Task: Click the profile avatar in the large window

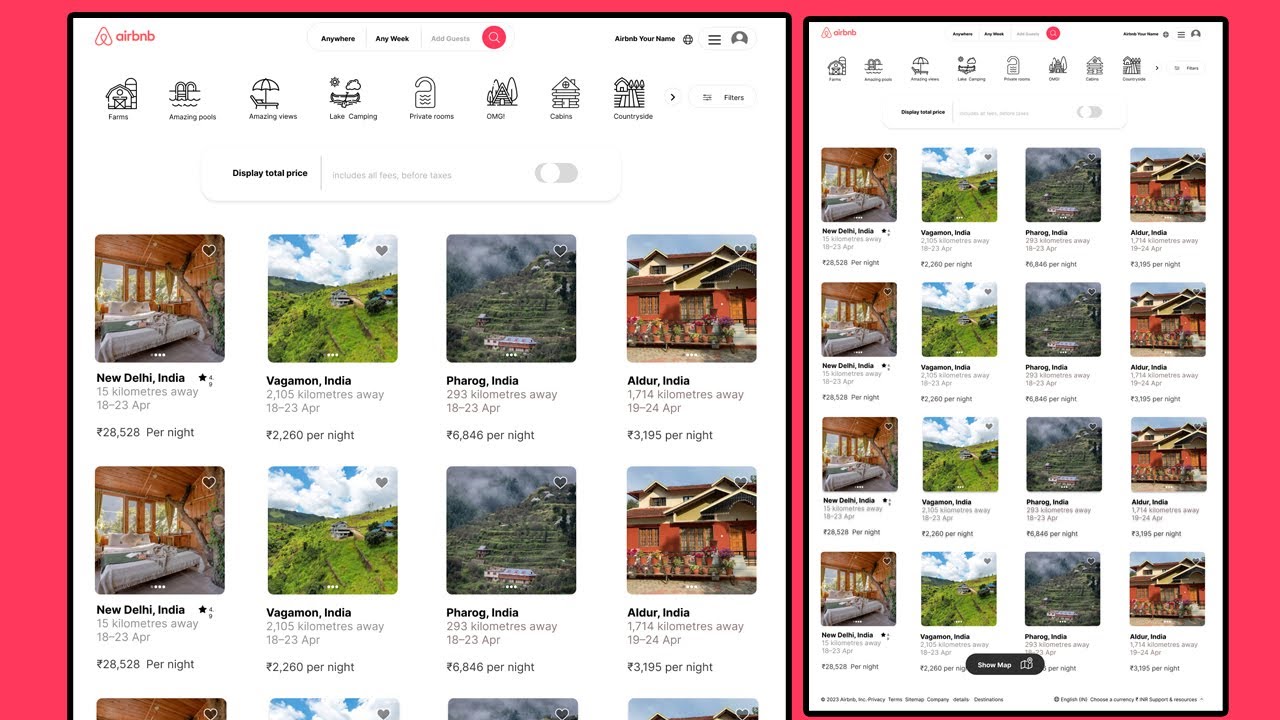Action: (x=739, y=39)
